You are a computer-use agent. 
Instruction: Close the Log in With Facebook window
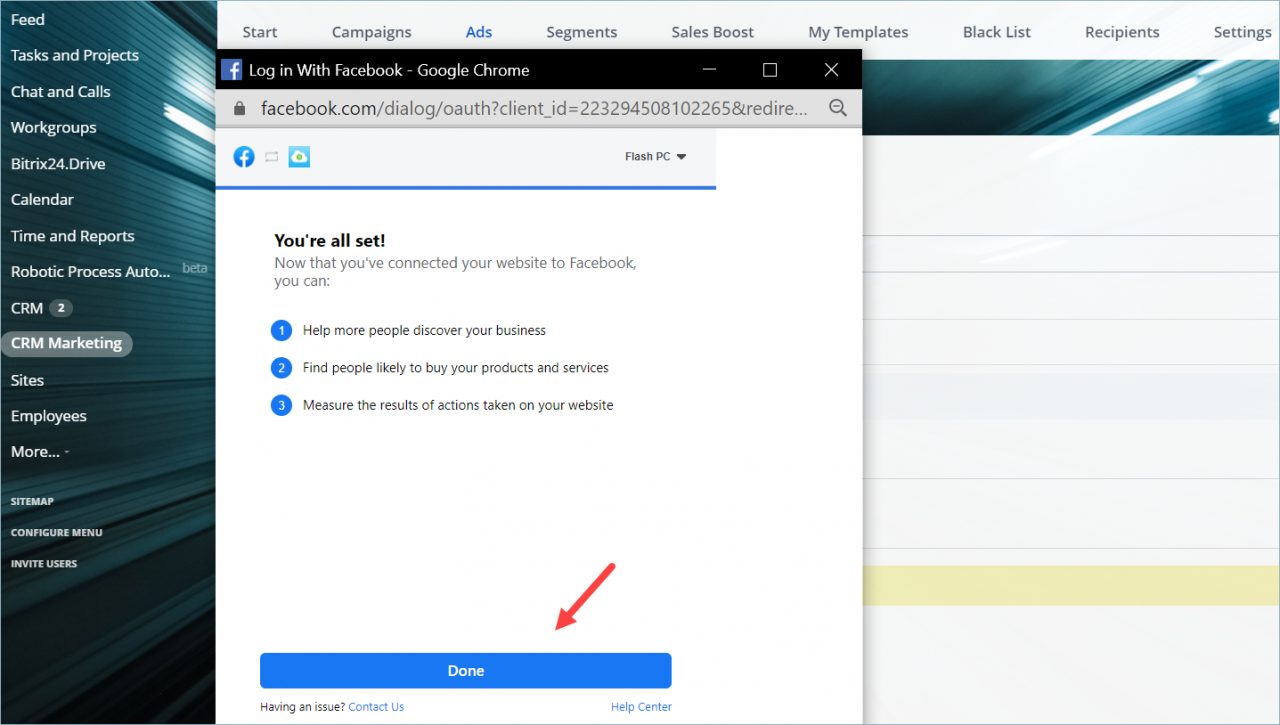click(x=831, y=70)
